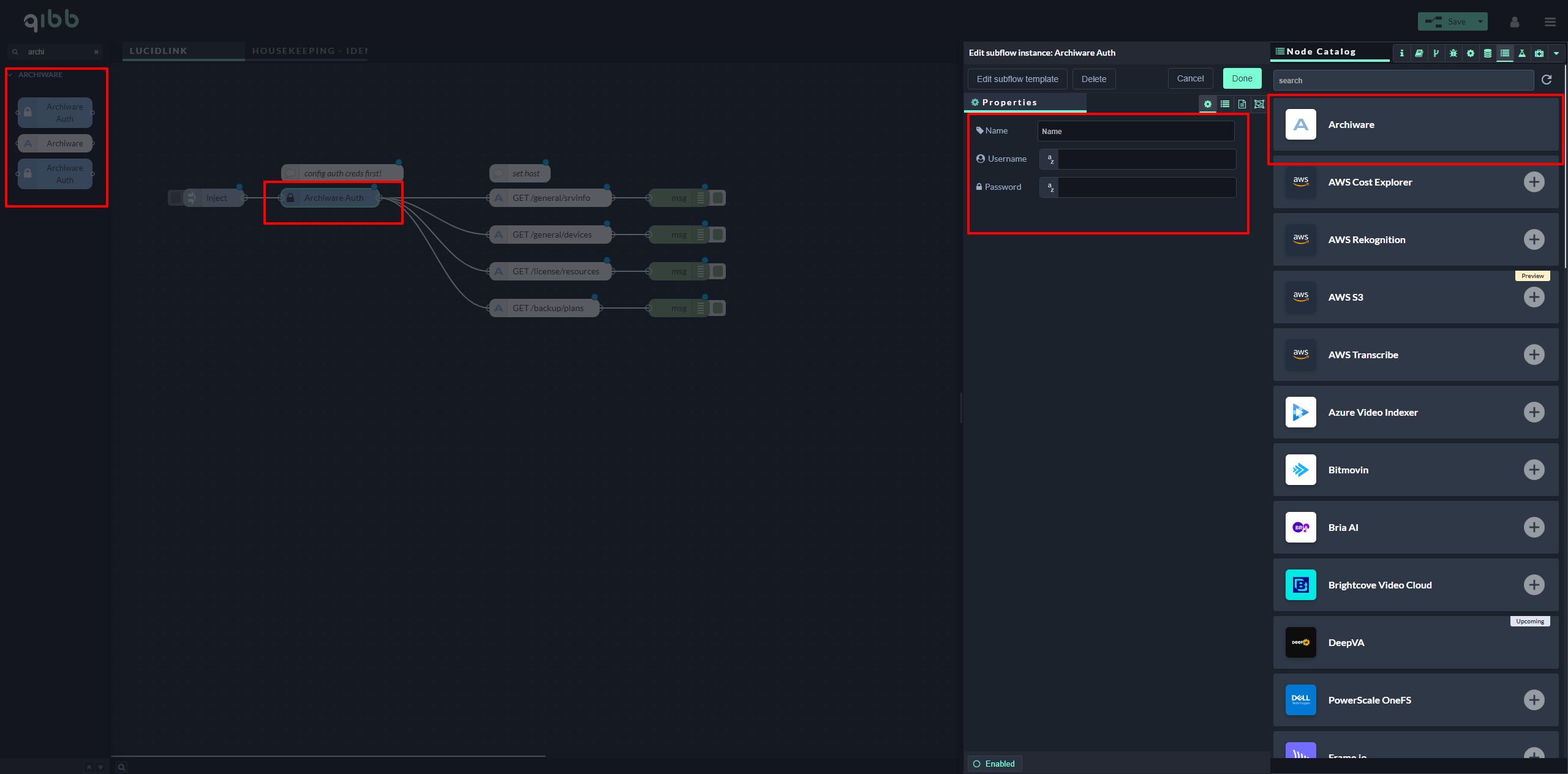Viewport: 1568px width, 774px height.
Task: Refresh the Node Catalog list
Action: [x=1547, y=80]
